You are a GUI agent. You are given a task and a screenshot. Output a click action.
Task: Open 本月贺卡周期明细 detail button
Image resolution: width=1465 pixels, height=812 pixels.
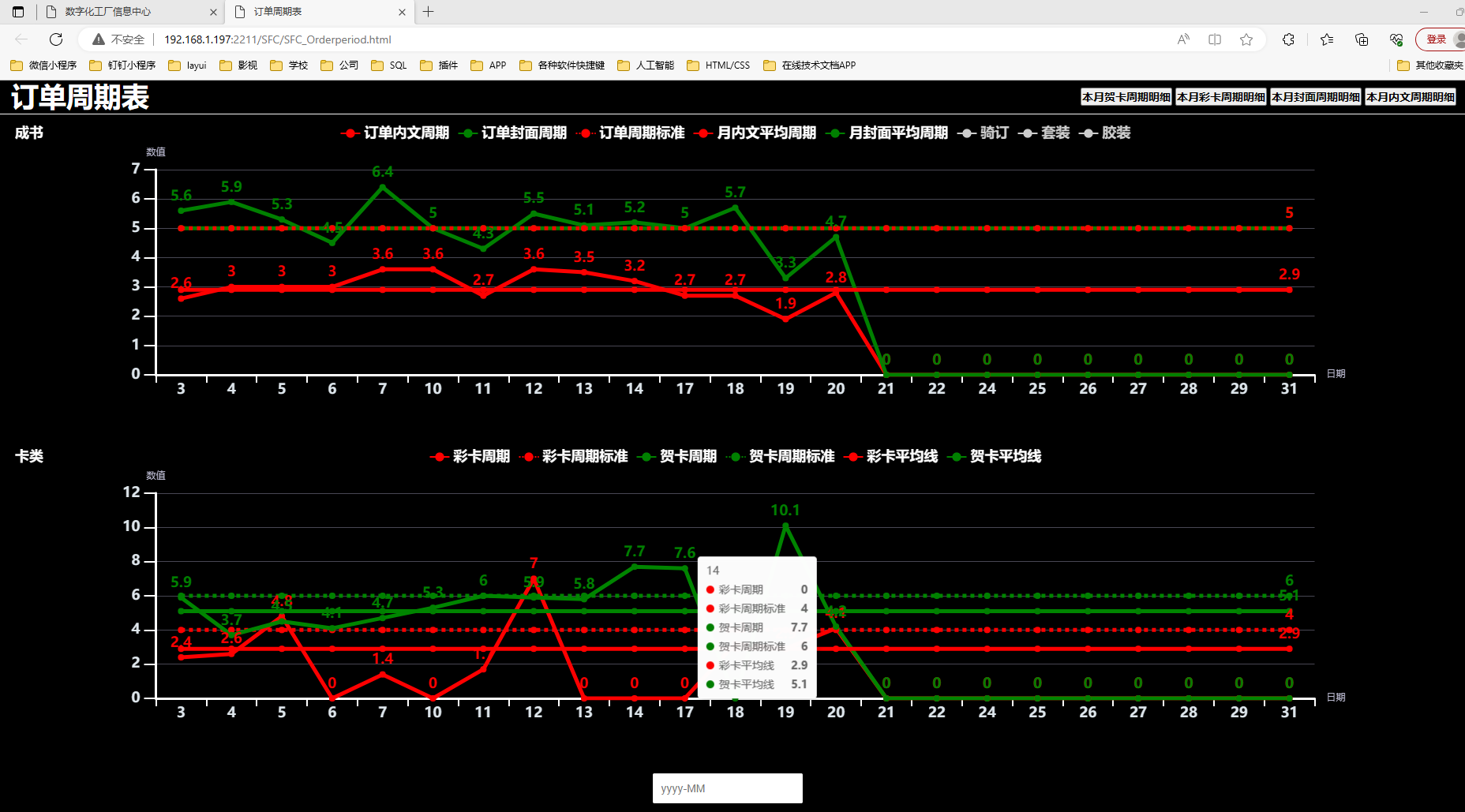[1126, 97]
